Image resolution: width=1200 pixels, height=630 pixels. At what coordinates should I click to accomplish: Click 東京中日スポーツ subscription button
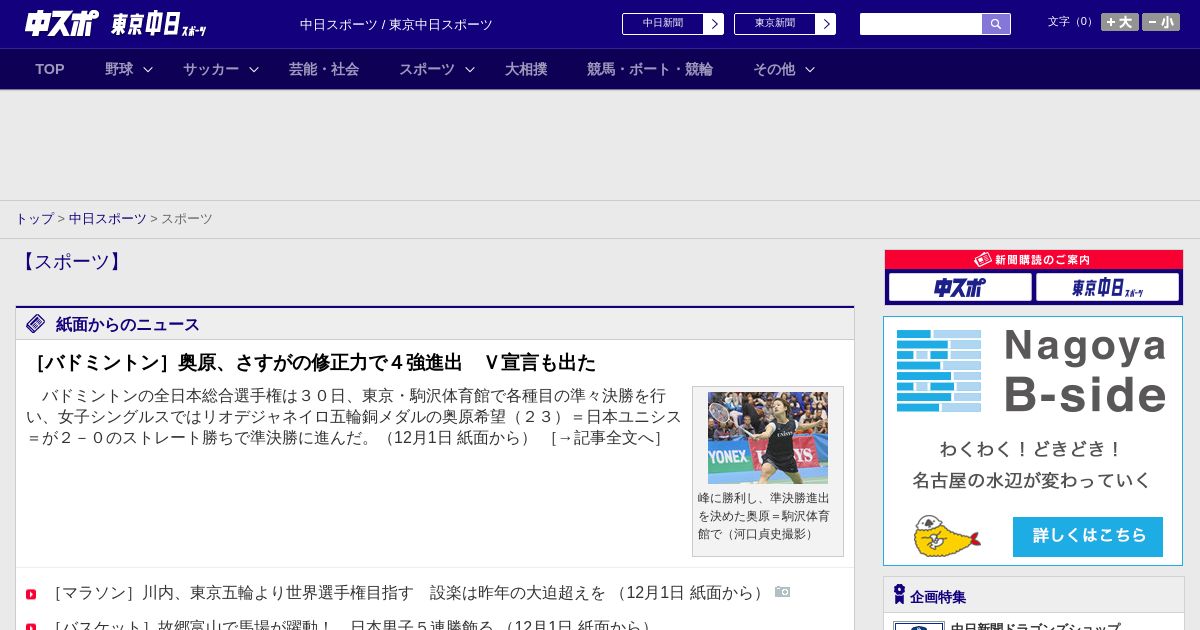1107,288
